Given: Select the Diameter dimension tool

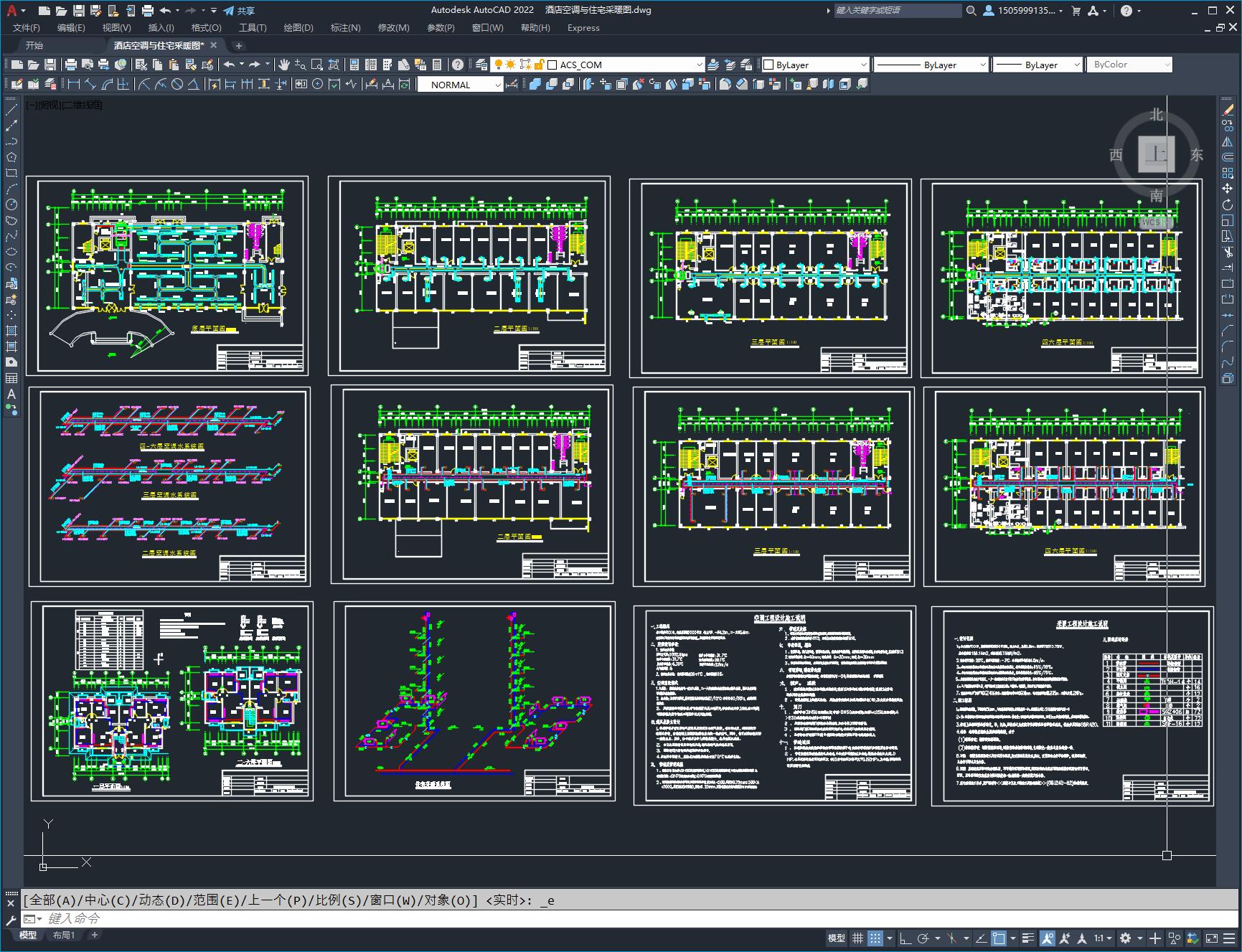Looking at the screenshot, I should pyautogui.click(x=177, y=84).
